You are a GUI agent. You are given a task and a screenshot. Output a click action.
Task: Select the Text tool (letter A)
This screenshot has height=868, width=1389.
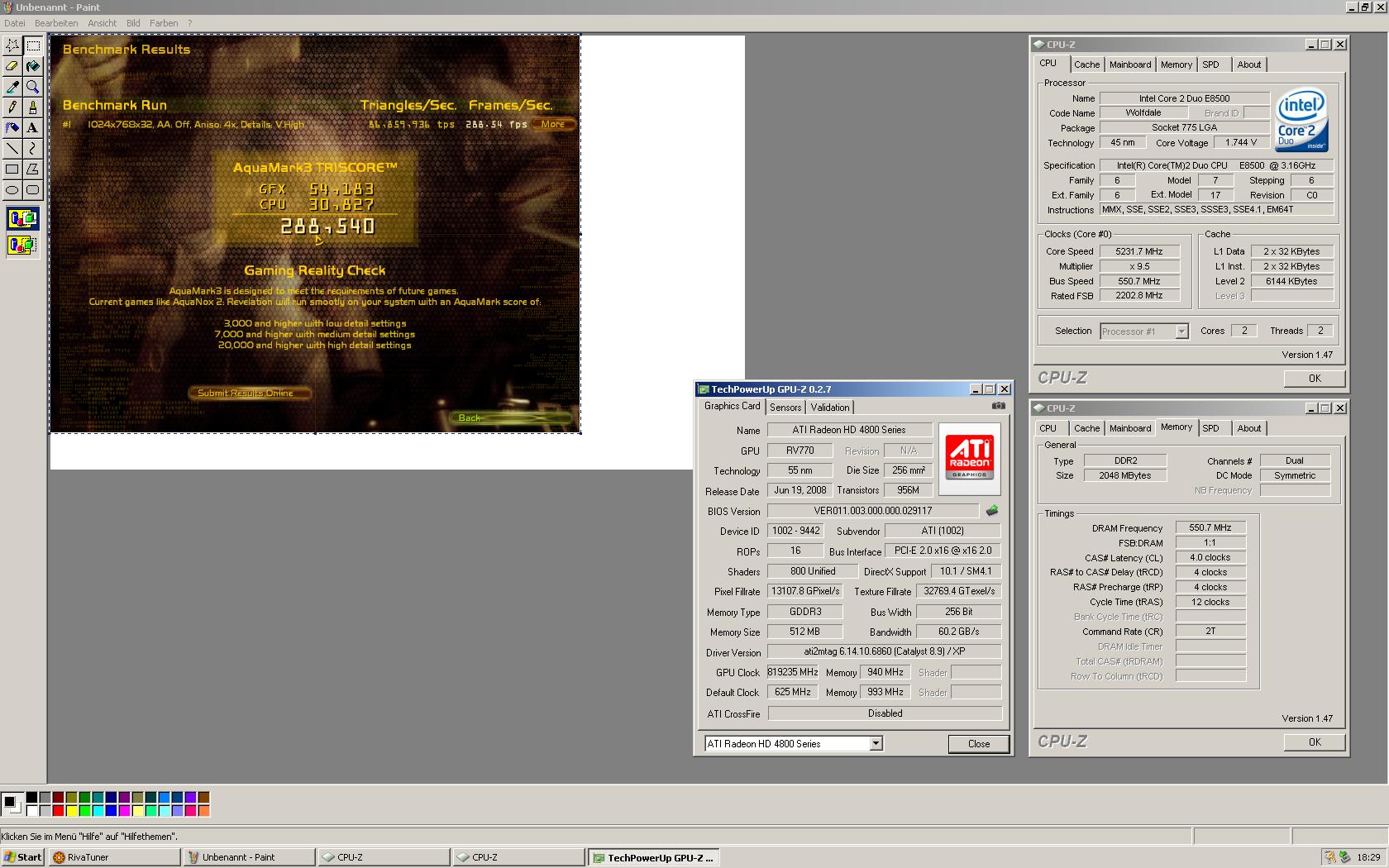33,128
